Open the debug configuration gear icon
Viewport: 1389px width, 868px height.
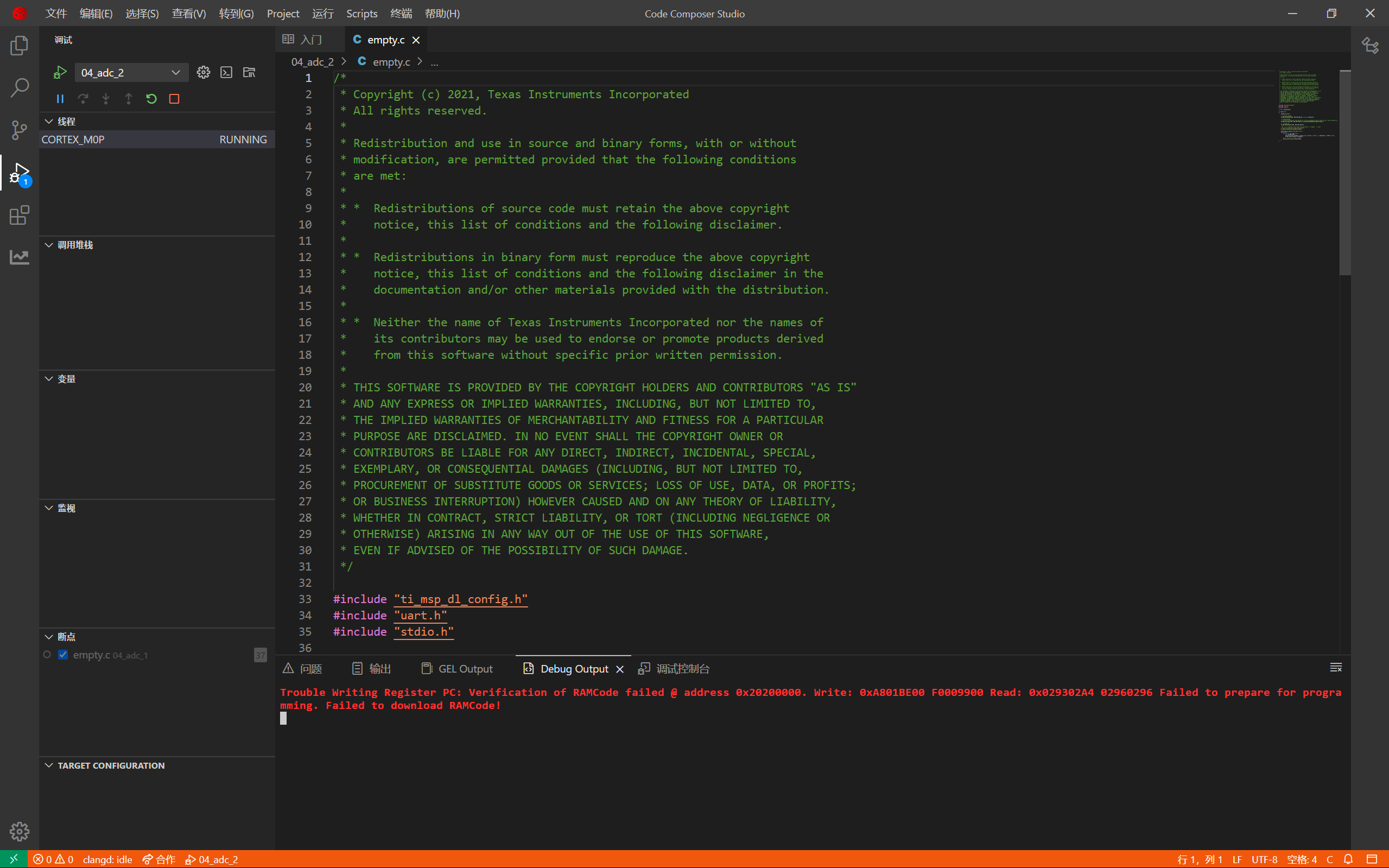pos(203,72)
